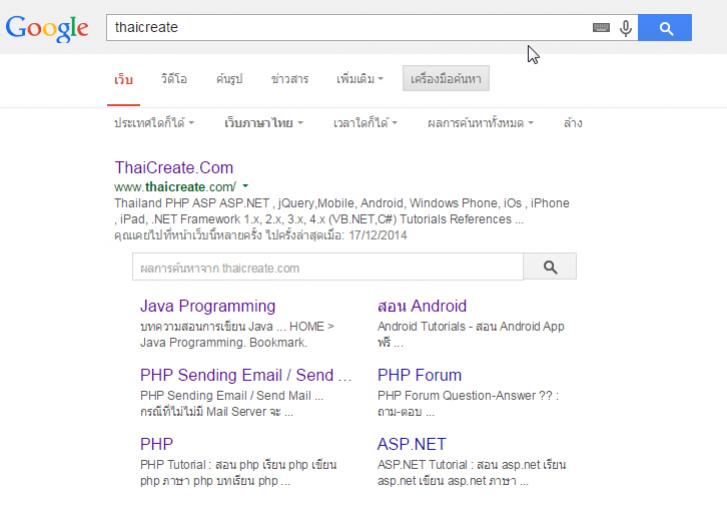Click PHP Forum Question-Answer description
The image size is (727, 510).
pyautogui.click(x=468, y=403)
